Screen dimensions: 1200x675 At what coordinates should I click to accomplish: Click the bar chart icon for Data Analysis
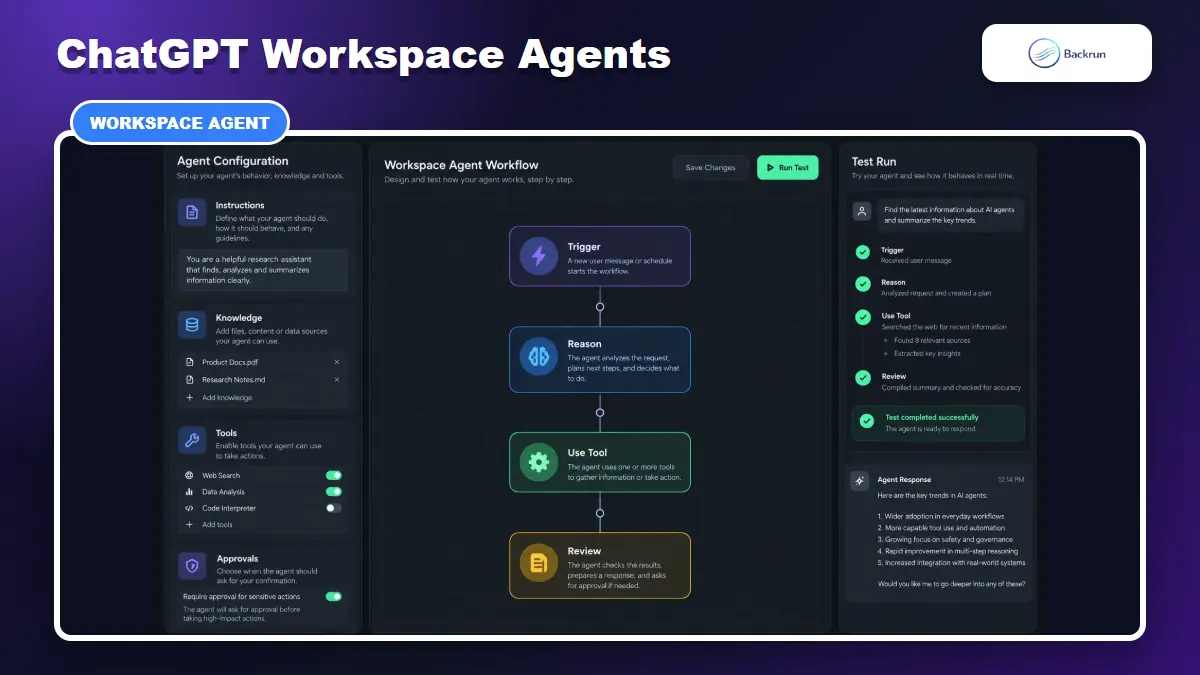(189, 492)
